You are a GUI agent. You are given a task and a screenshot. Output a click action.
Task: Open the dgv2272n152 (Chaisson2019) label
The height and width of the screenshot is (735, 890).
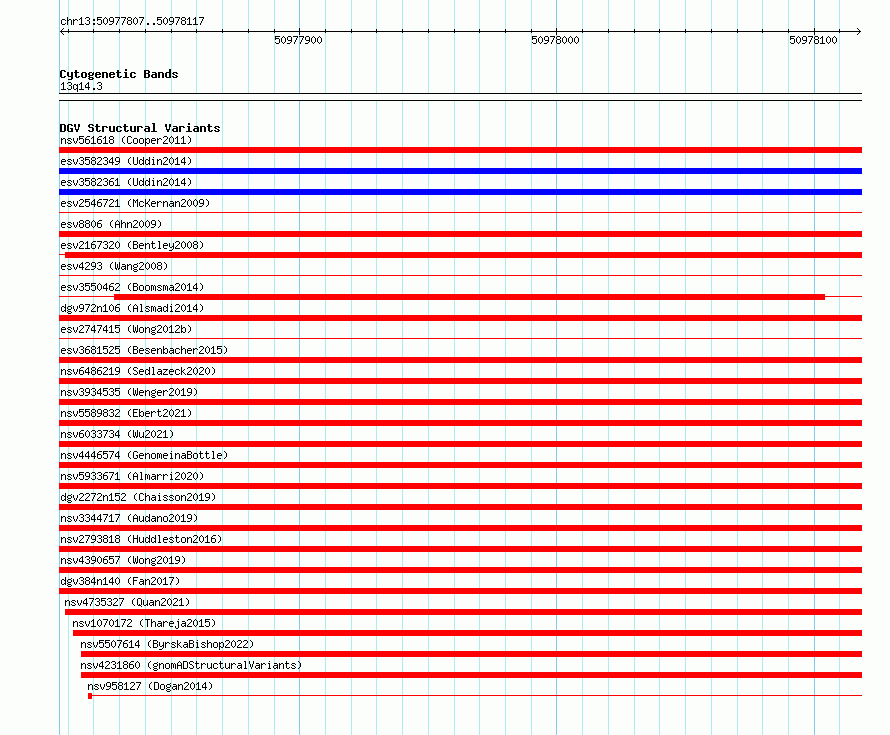click(x=138, y=497)
